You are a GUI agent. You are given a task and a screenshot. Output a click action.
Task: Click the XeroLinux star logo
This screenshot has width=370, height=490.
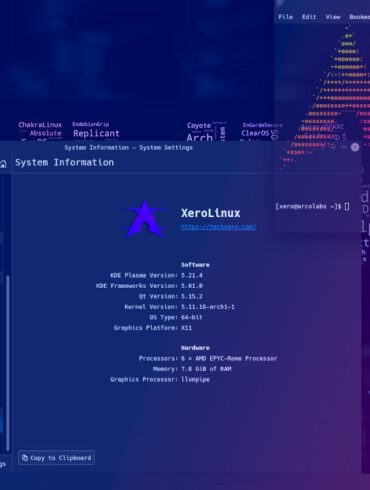click(144, 219)
